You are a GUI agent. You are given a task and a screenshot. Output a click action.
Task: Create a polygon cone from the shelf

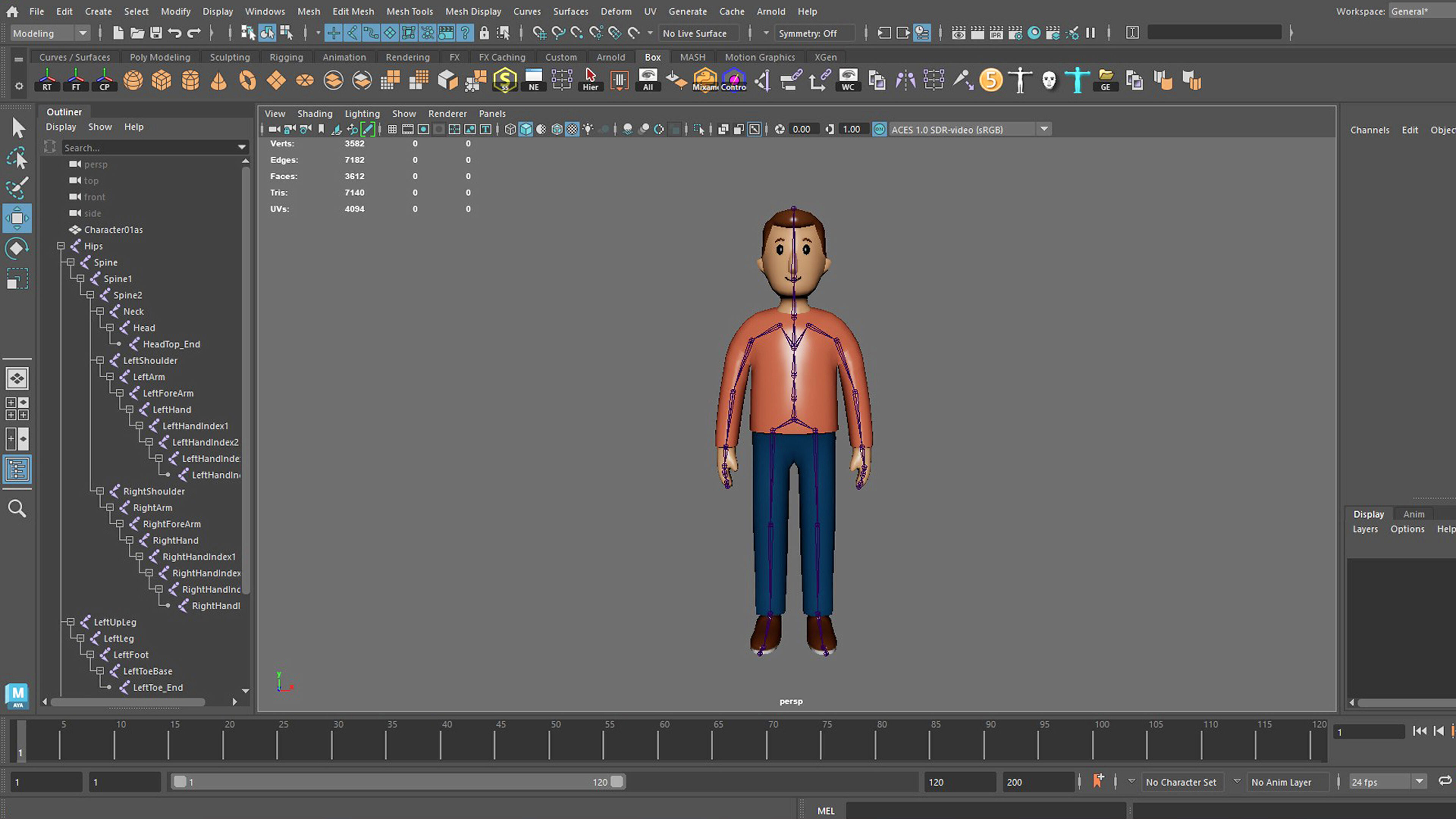tap(219, 80)
